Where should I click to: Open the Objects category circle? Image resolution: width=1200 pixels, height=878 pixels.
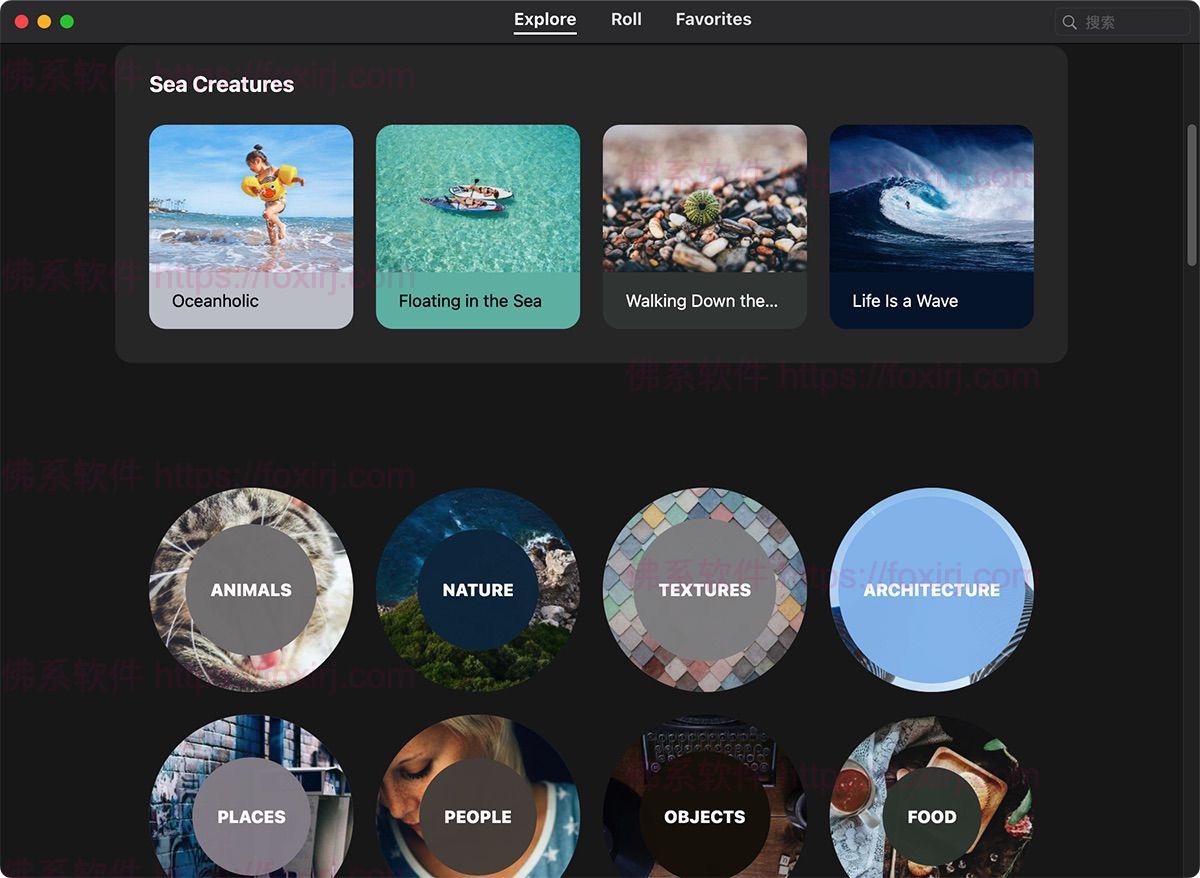tap(705, 816)
